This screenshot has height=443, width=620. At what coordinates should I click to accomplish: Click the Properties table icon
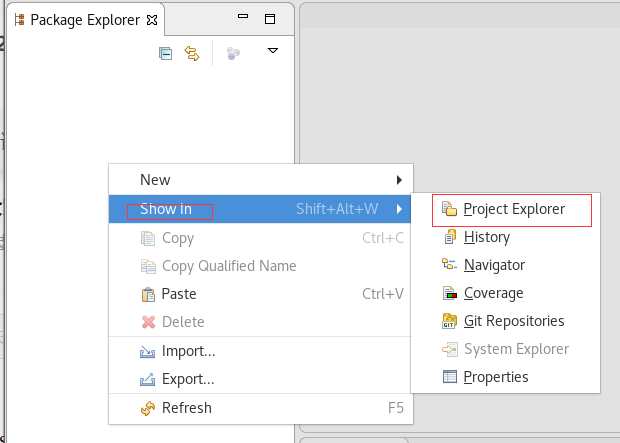click(x=450, y=377)
